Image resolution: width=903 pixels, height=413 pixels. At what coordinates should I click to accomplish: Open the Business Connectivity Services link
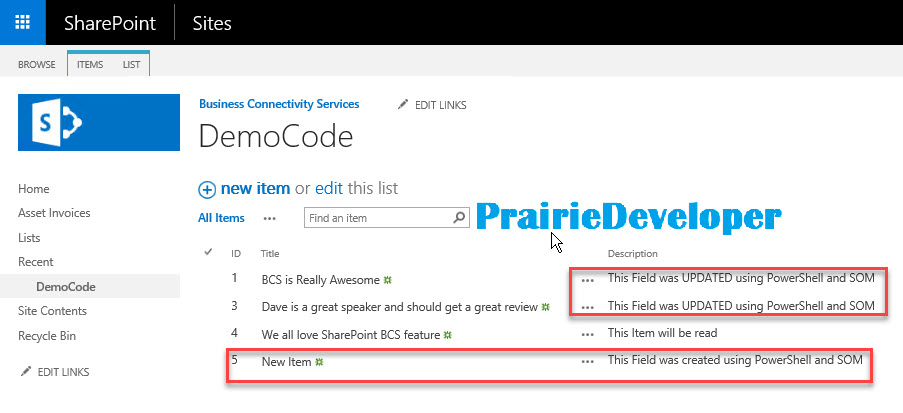pos(279,104)
